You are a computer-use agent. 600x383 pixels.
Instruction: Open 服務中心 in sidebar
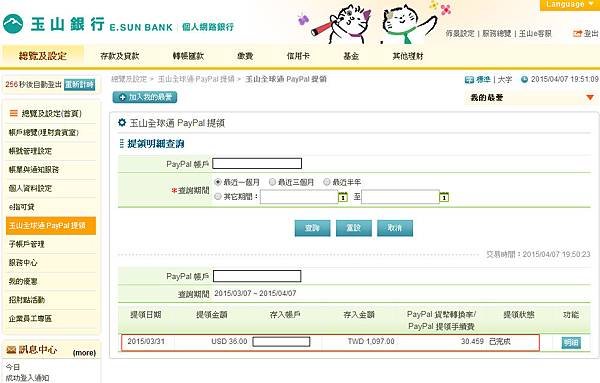(23, 262)
